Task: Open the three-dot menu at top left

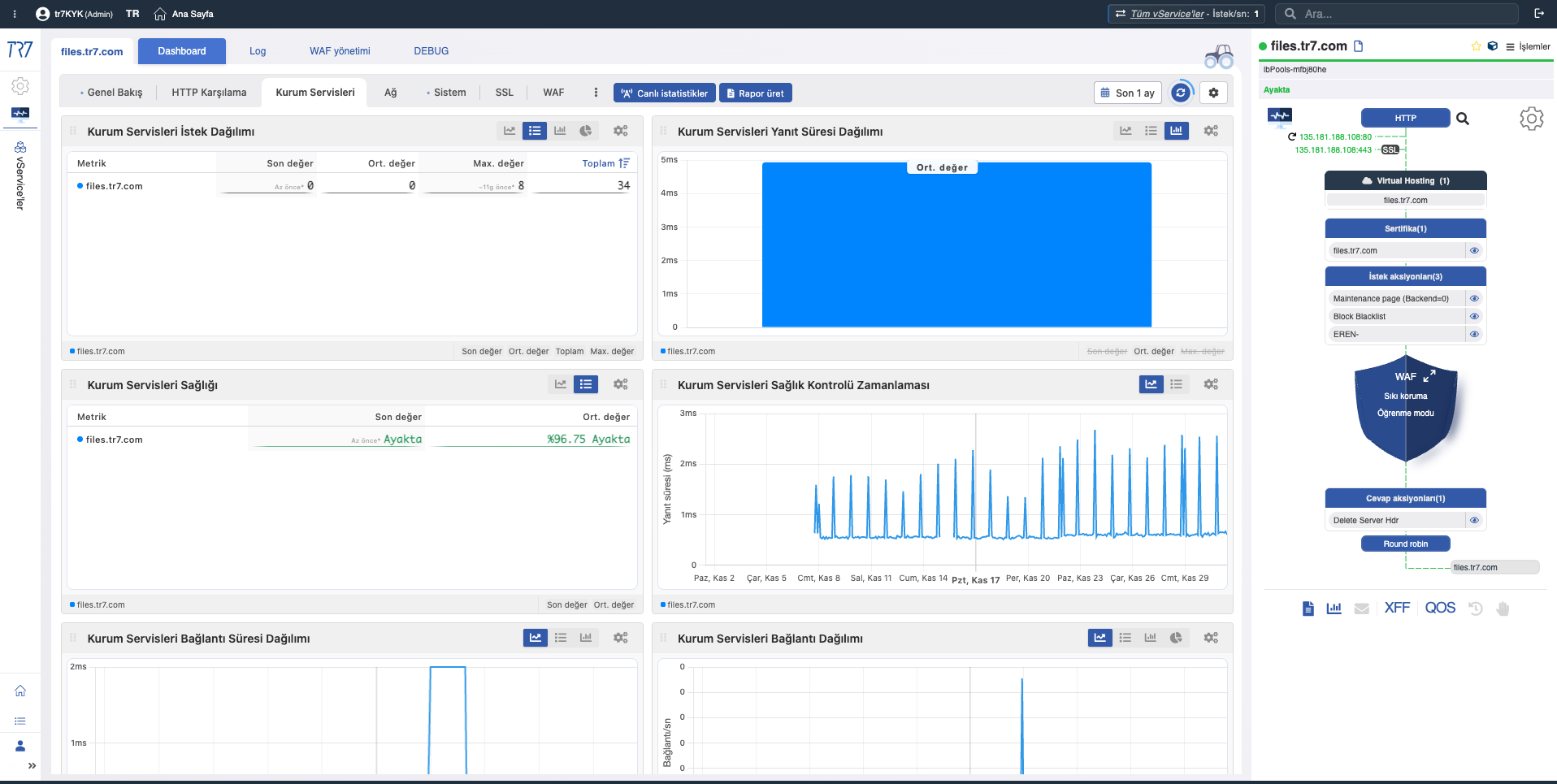Action: pyautogui.click(x=15, y=14)
